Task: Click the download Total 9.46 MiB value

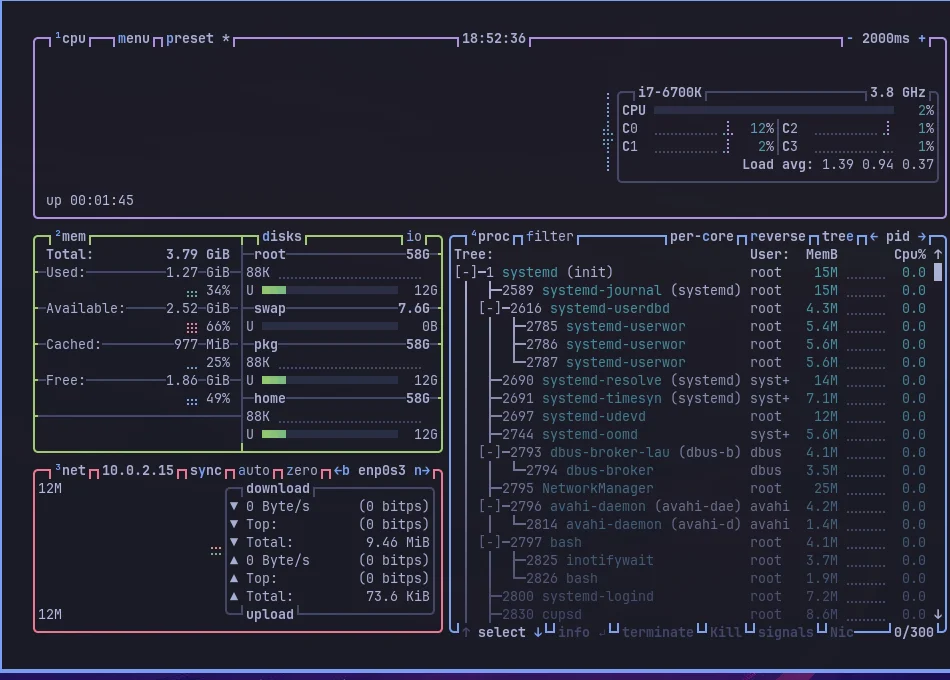Action: pos(397,542)
